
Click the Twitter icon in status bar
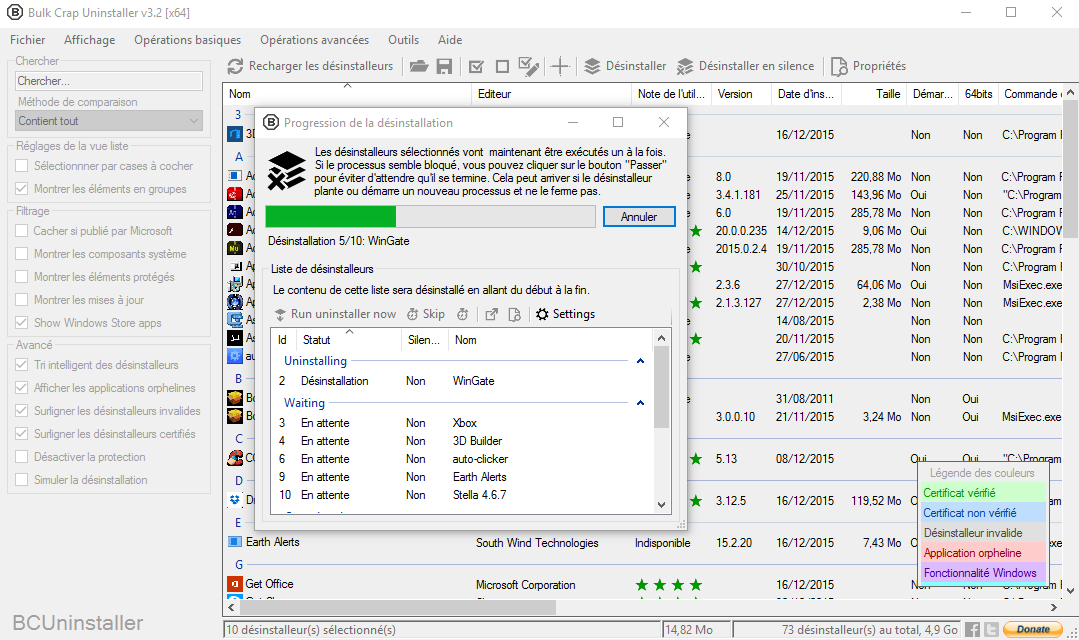coord(991,629)
